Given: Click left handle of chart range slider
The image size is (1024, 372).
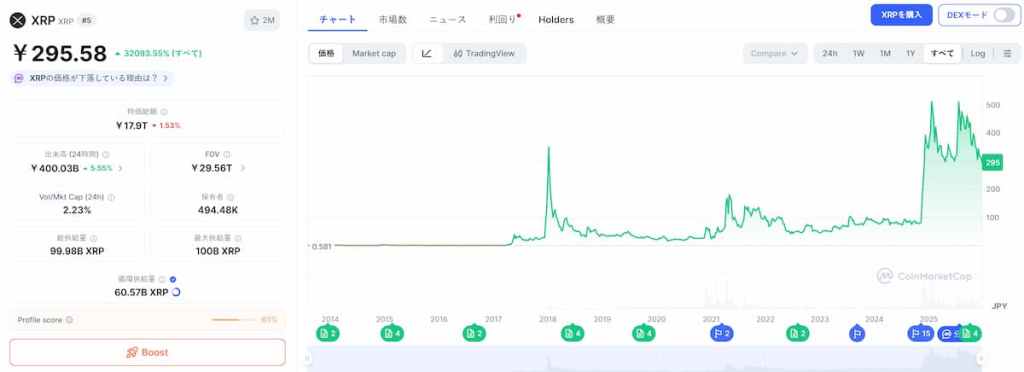Looking at the screenshot, I should [308, 358].
